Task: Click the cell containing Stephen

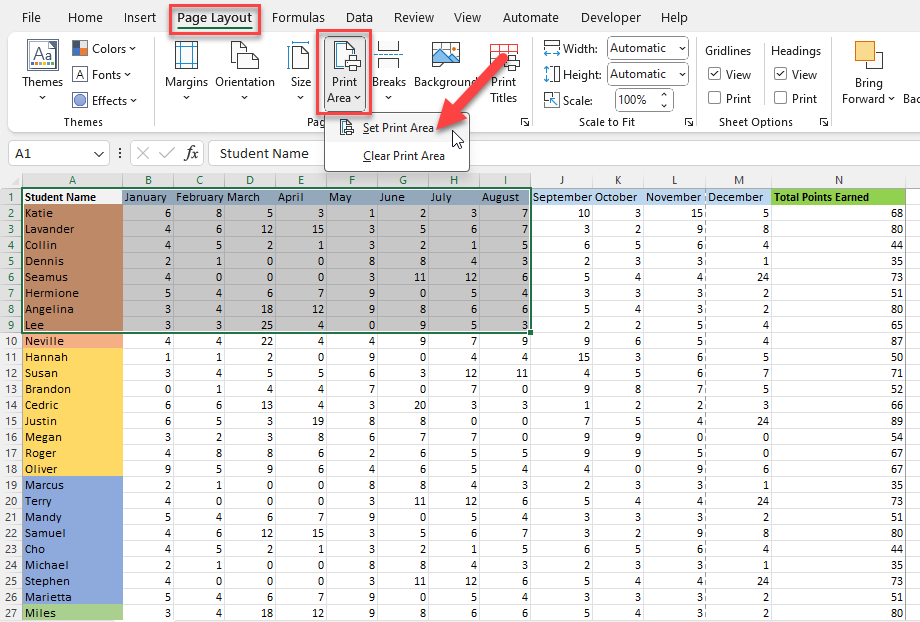Action: point(72,581)
